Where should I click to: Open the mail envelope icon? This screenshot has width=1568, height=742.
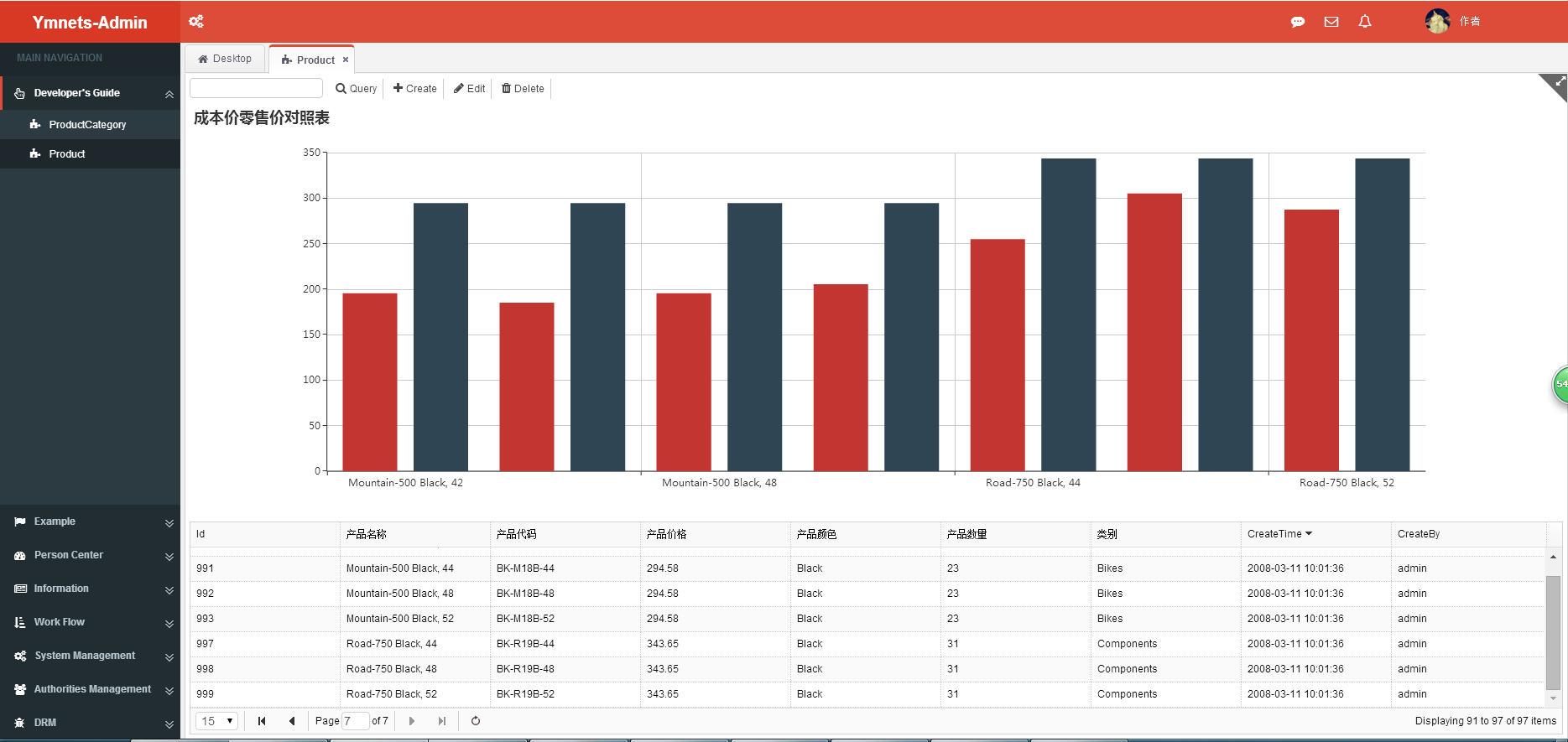tap(1331, 22)
